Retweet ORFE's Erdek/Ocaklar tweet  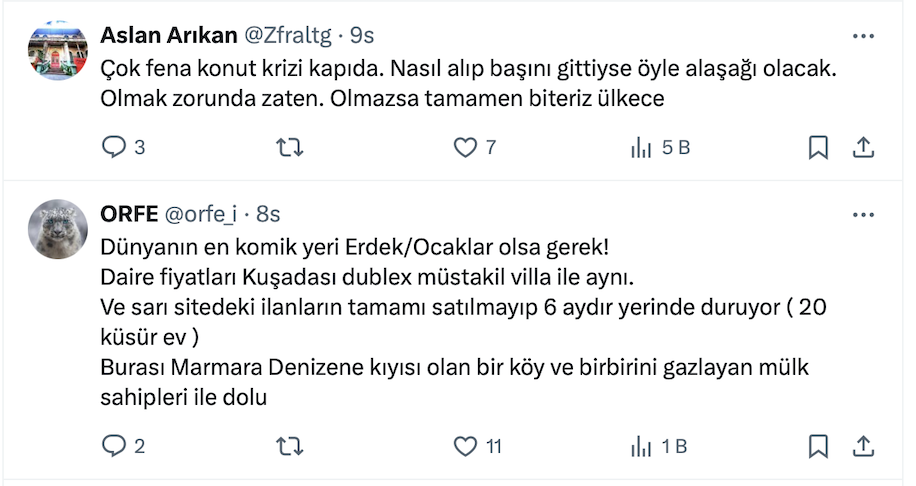289,446
